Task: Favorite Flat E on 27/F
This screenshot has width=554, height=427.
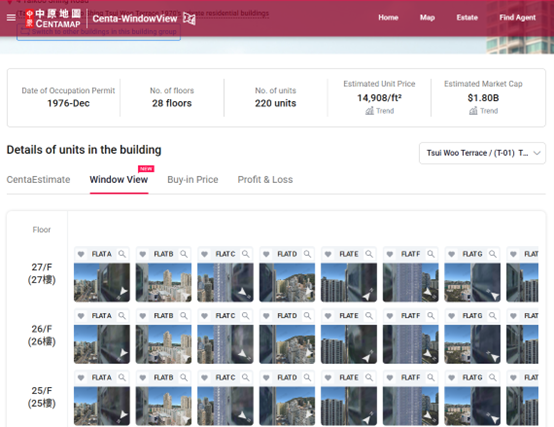Action: (328, 254)
